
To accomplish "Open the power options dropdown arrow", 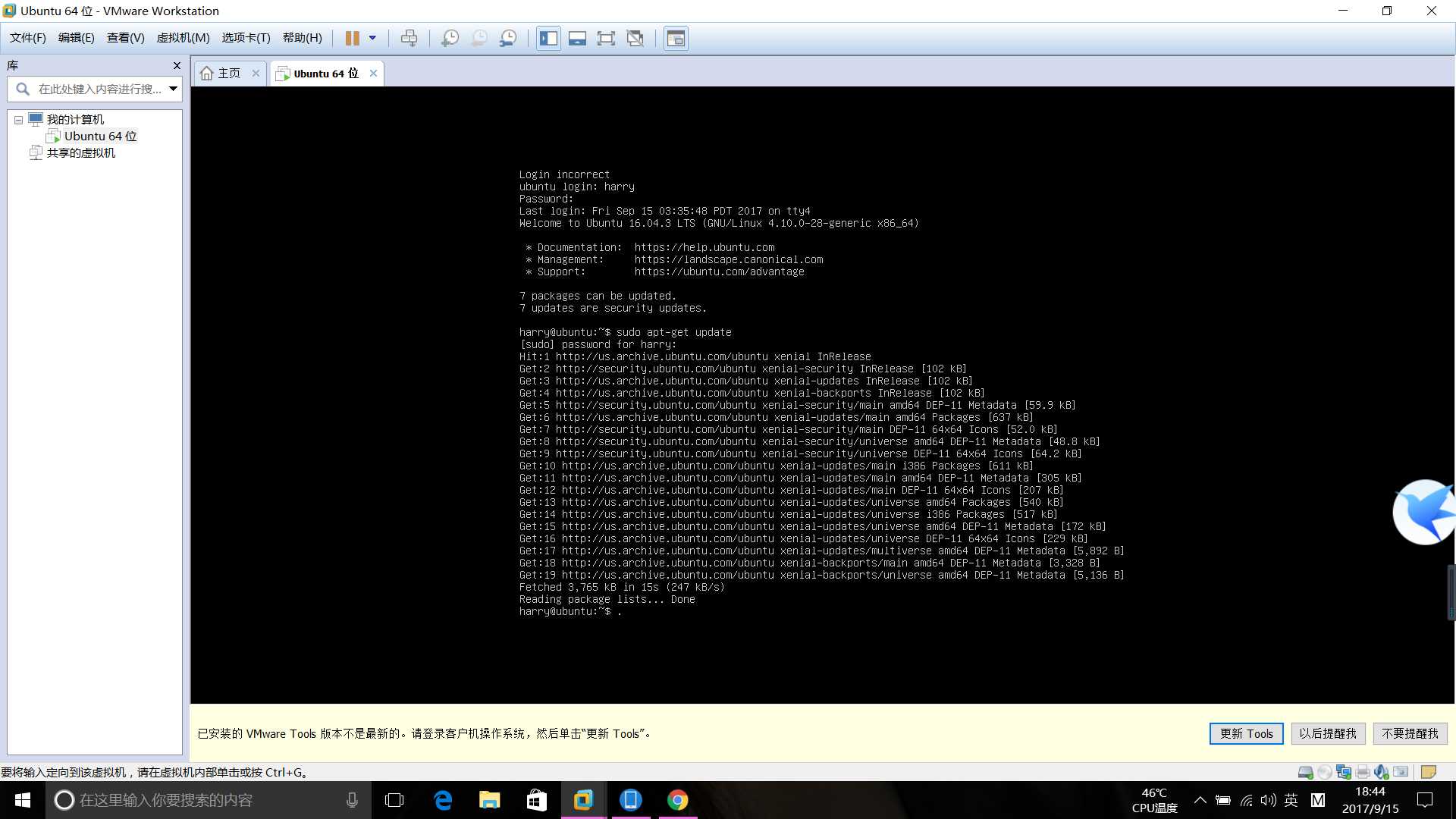I will pos(372,38).
